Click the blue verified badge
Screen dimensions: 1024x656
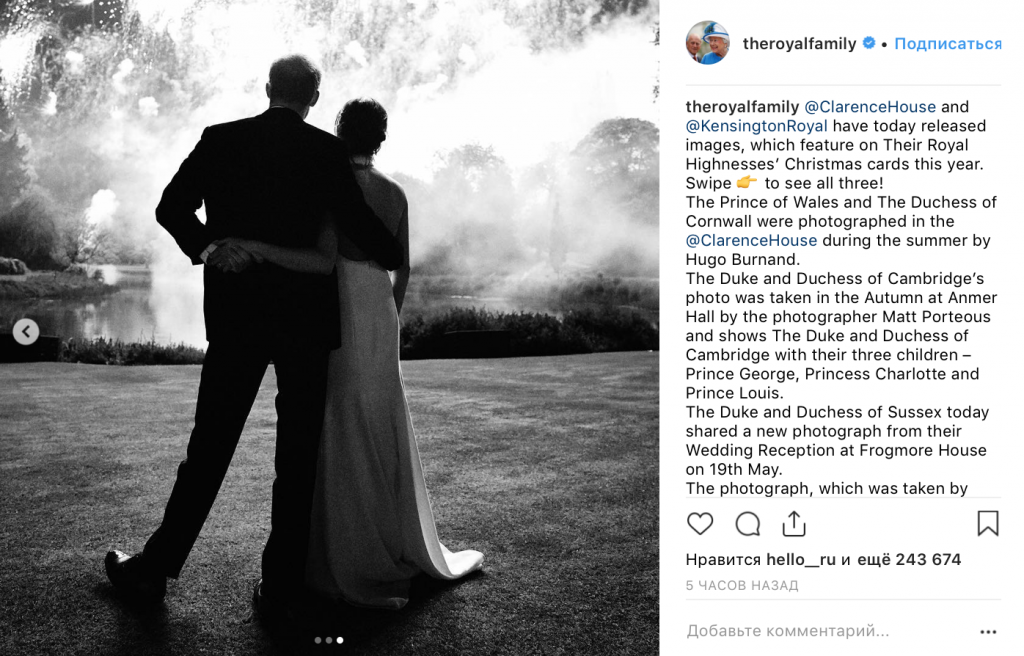tap(869, 43)
